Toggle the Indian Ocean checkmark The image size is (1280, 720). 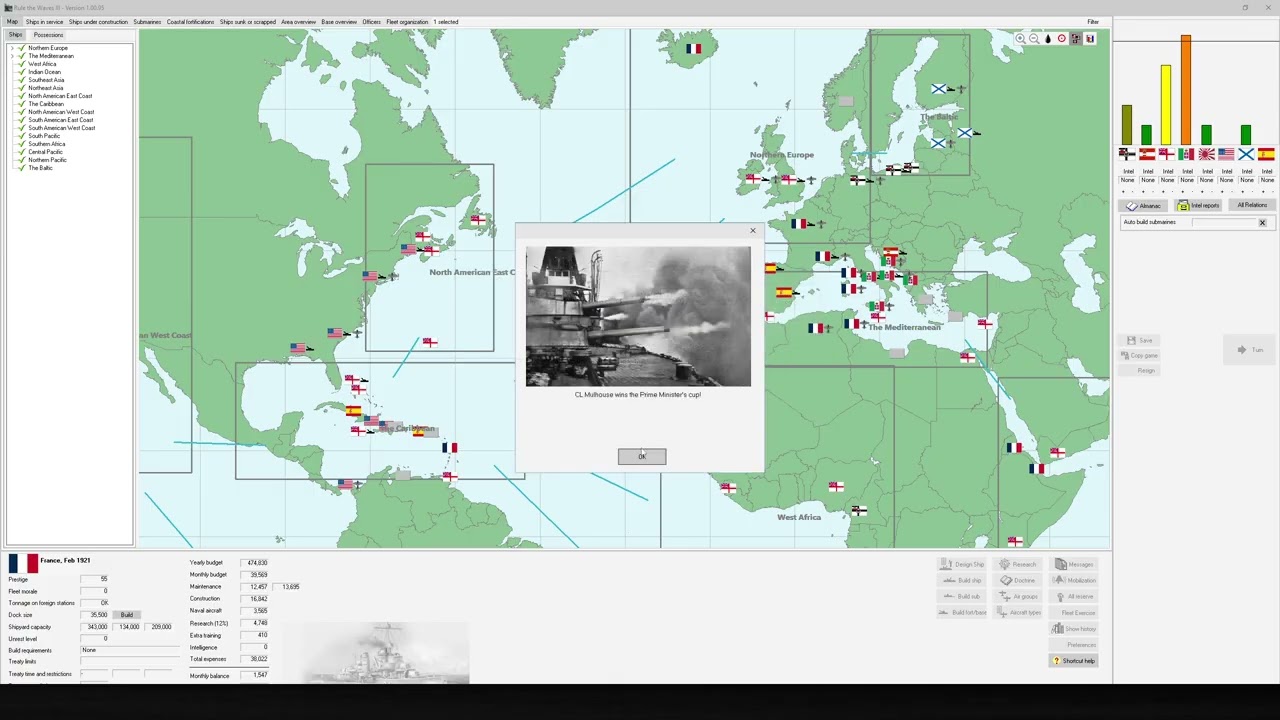click(21, 72)
